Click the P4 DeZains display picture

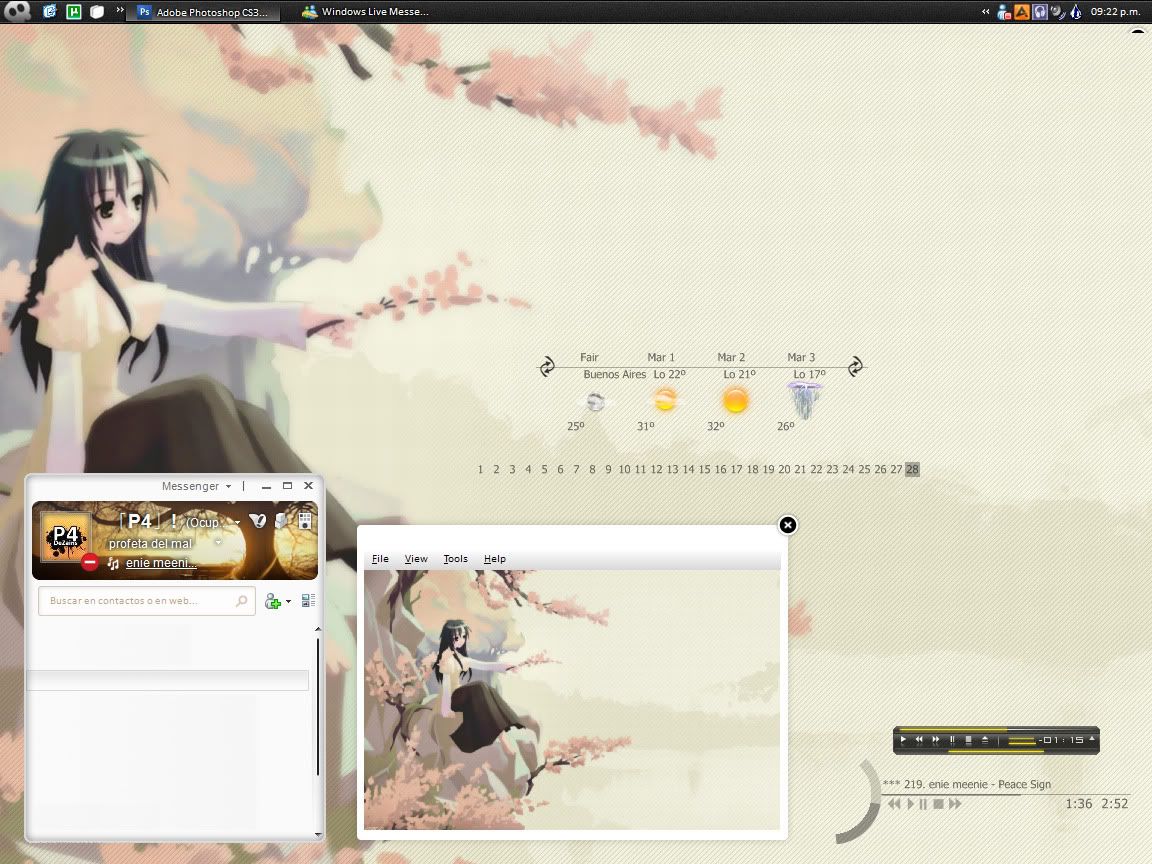click(x=65, y=537)
